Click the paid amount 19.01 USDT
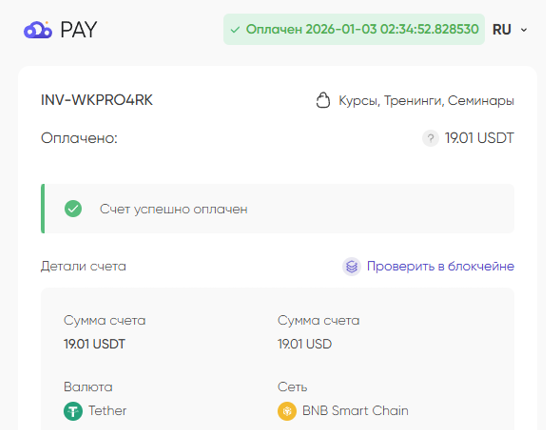 (x=479, y=138)
